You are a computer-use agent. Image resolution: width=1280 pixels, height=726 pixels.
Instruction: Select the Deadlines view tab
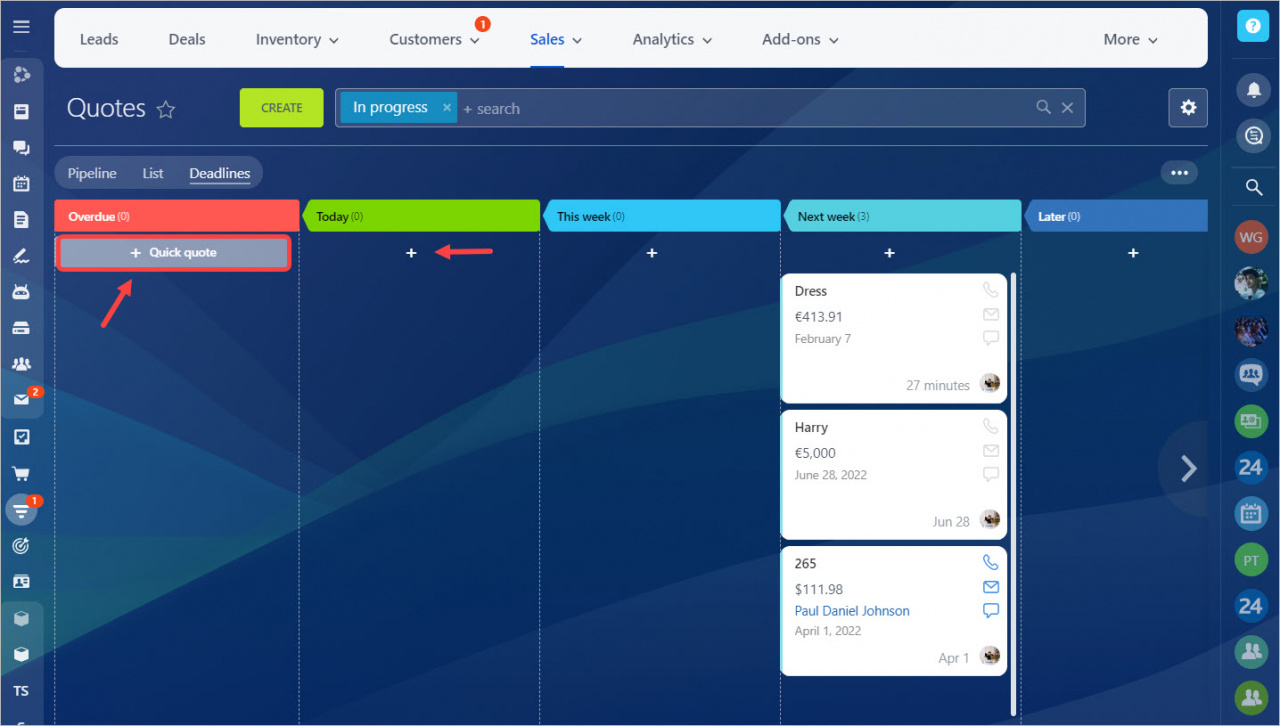click(x=220, y=173)
